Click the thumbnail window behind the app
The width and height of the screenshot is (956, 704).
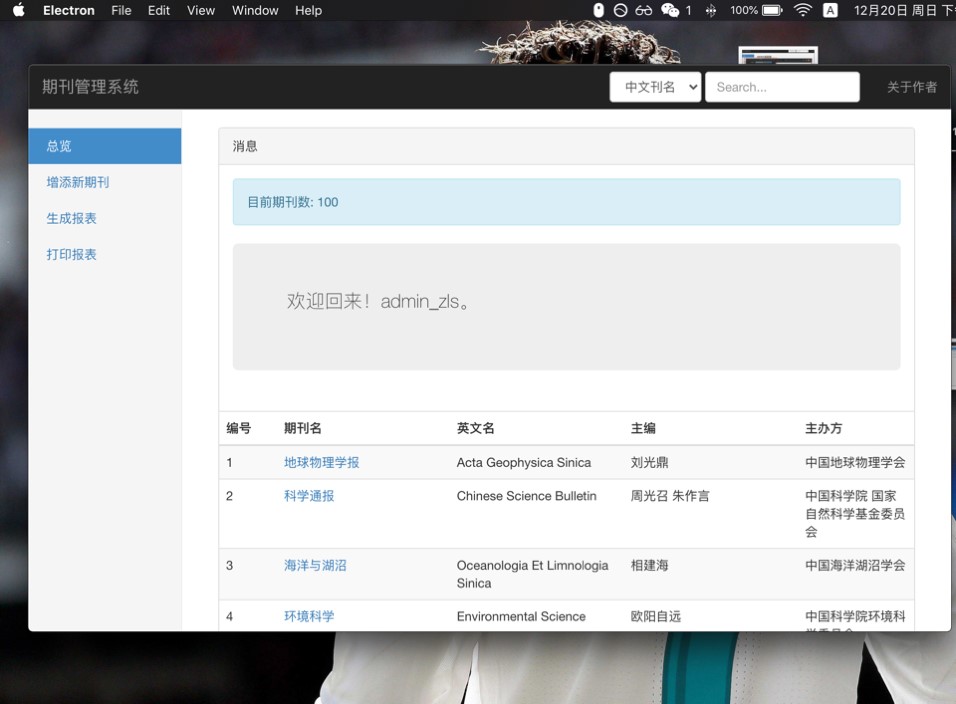click(x=778, y=55)
